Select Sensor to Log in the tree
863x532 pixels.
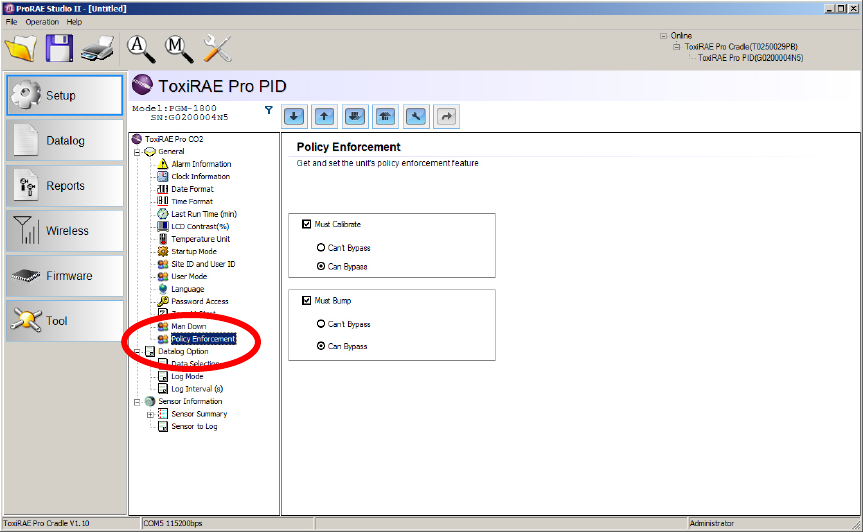click(x=194, y=427)
